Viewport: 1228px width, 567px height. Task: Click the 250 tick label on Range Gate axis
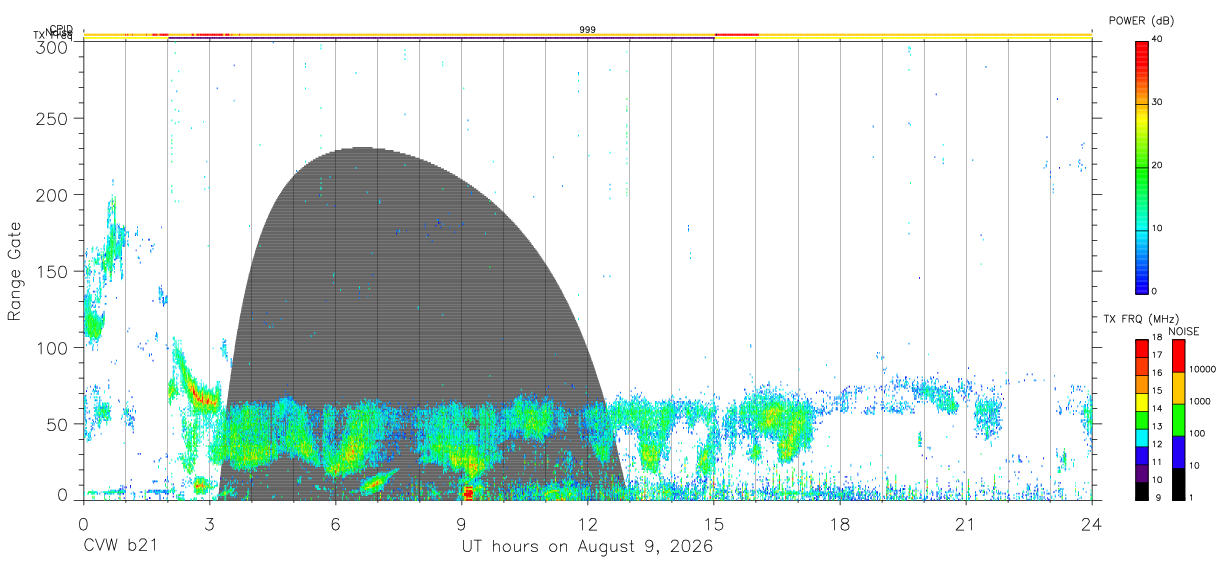click(x=54, y=119)
